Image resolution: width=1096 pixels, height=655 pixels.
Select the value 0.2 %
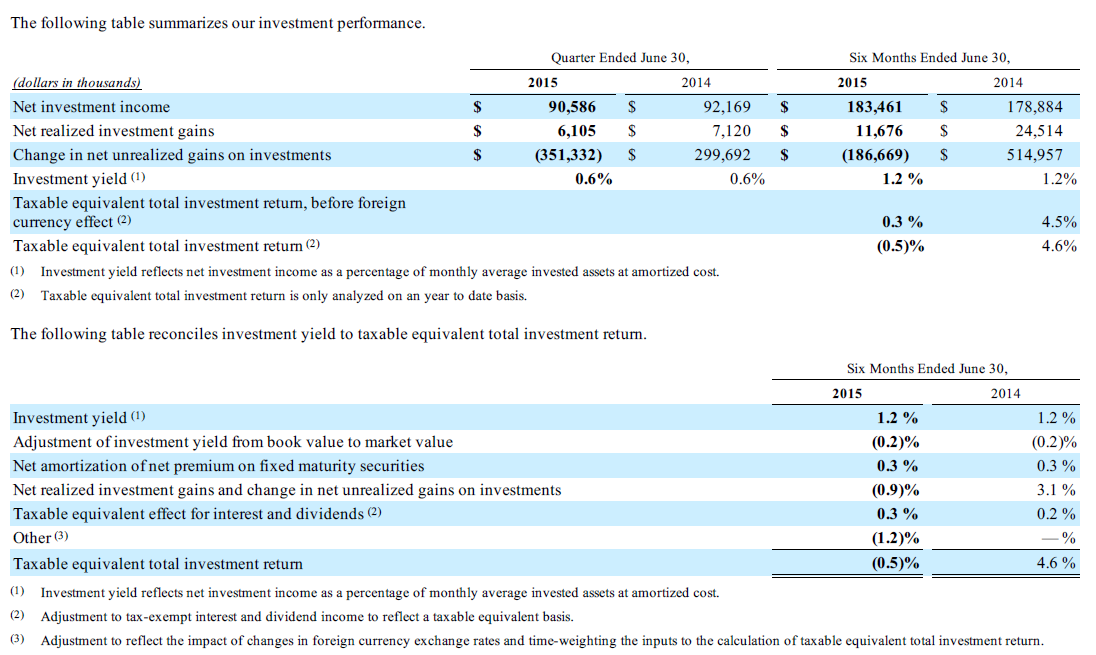point(1056,514)
